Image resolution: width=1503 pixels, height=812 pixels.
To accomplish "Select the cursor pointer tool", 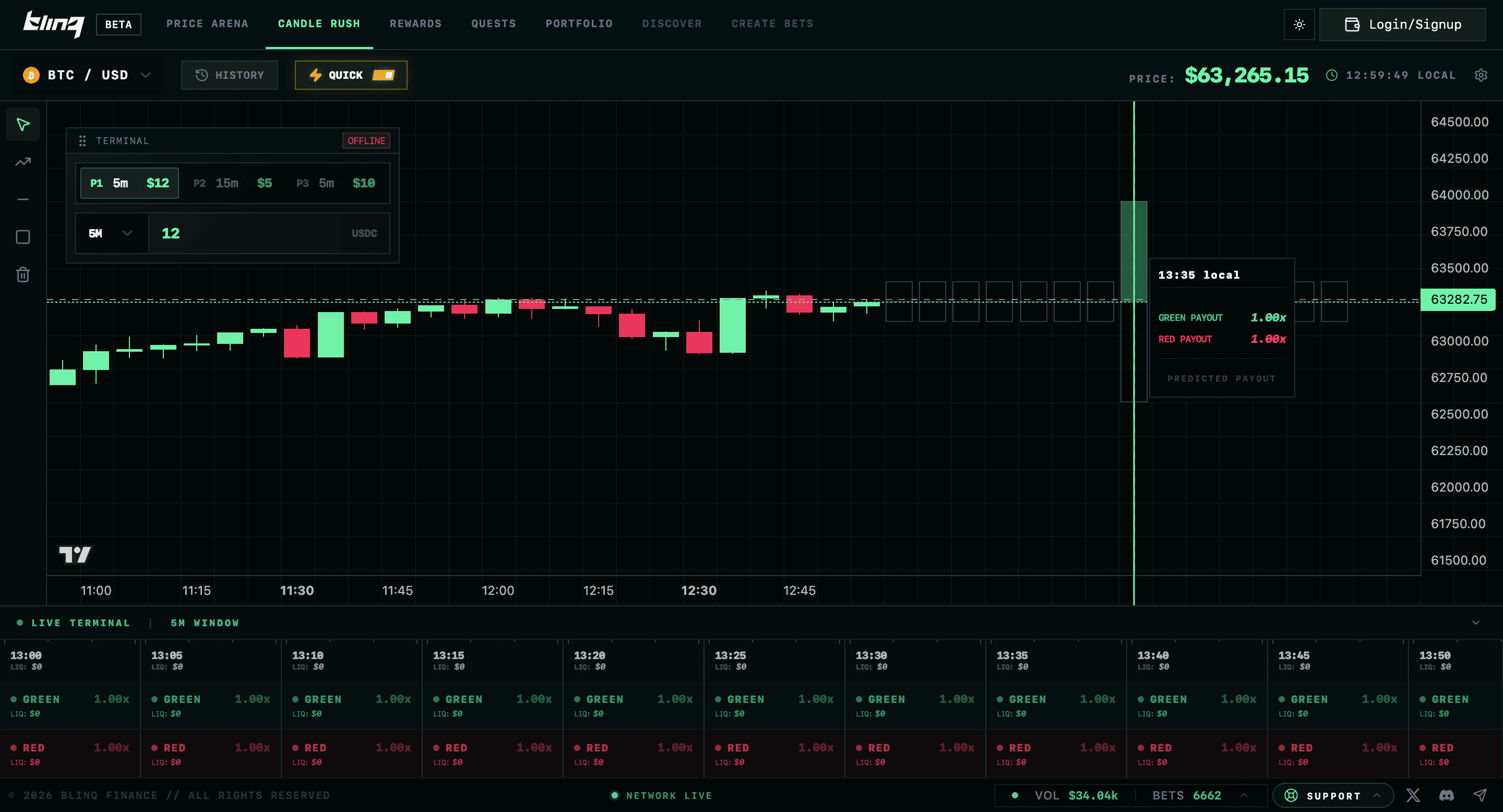I will coord(23,124).
